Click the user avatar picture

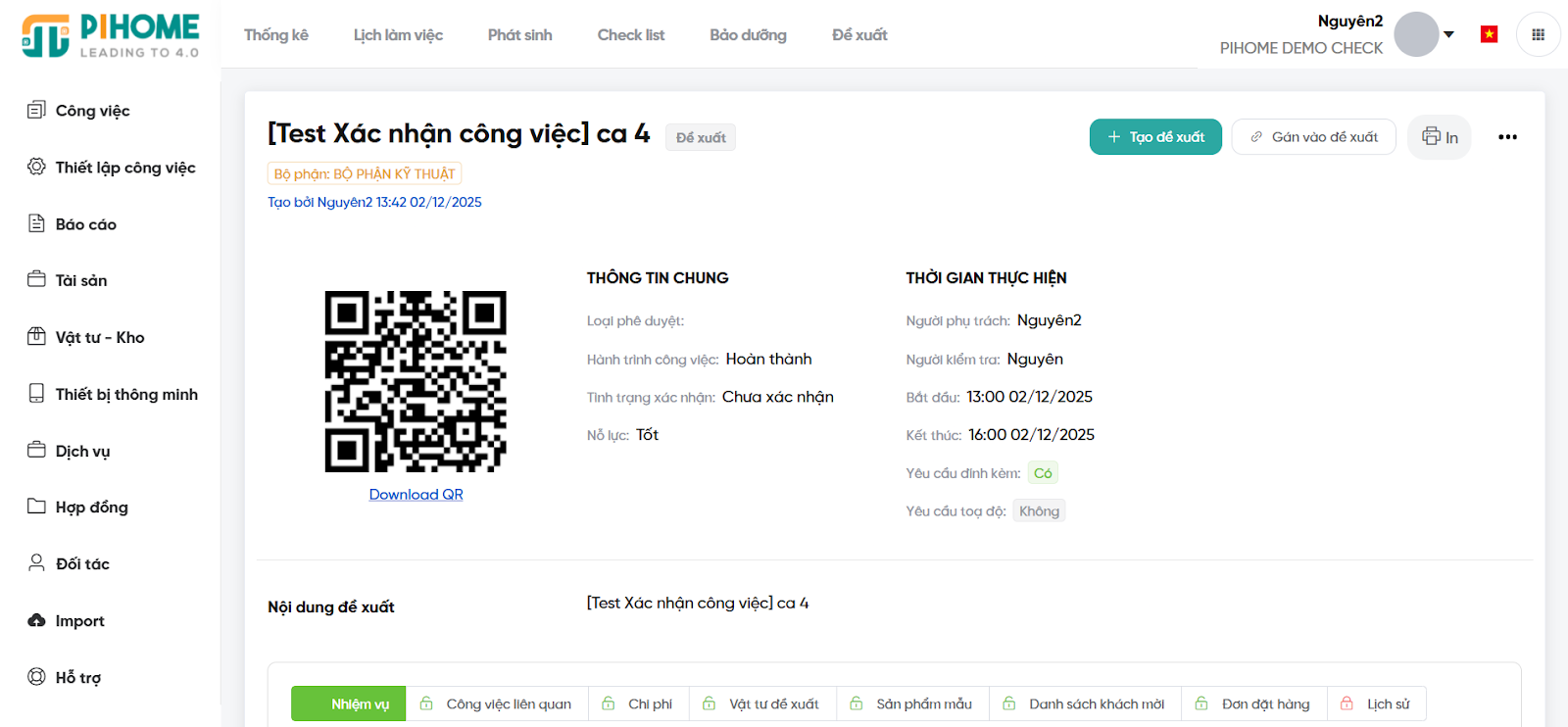pos(1416,34)
